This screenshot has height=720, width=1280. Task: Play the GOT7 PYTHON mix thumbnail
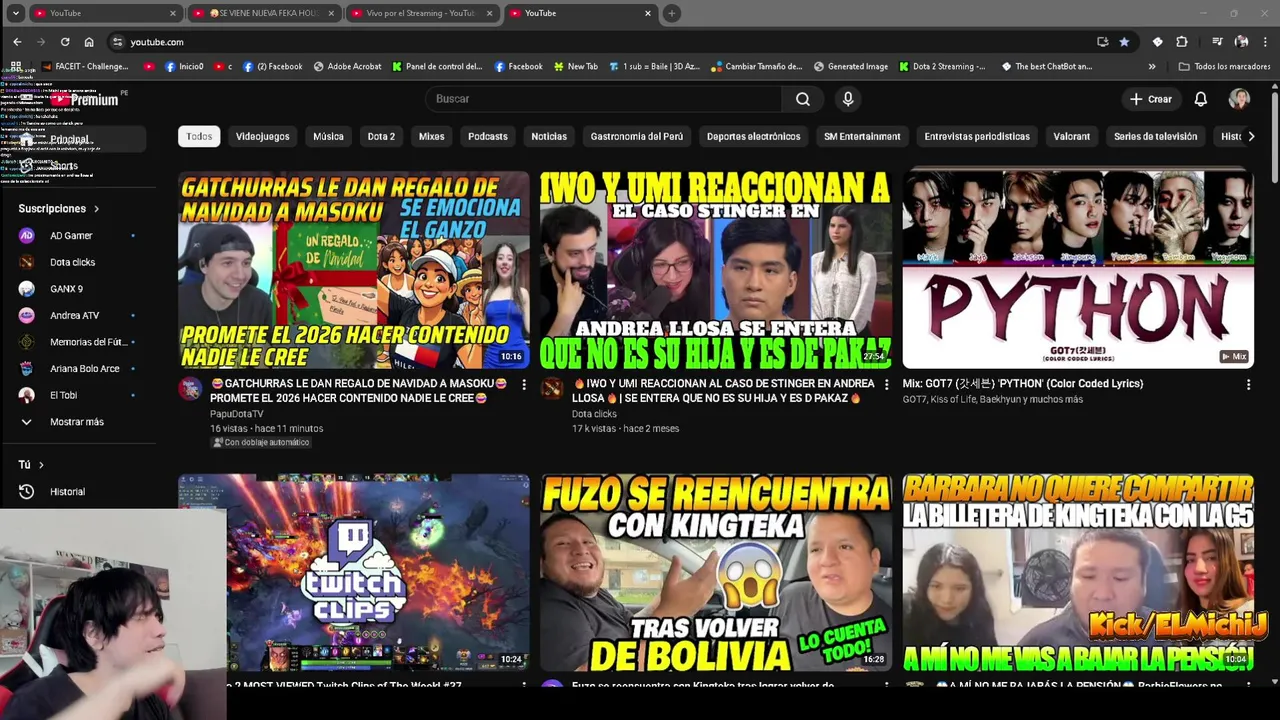pos(1078,270)
